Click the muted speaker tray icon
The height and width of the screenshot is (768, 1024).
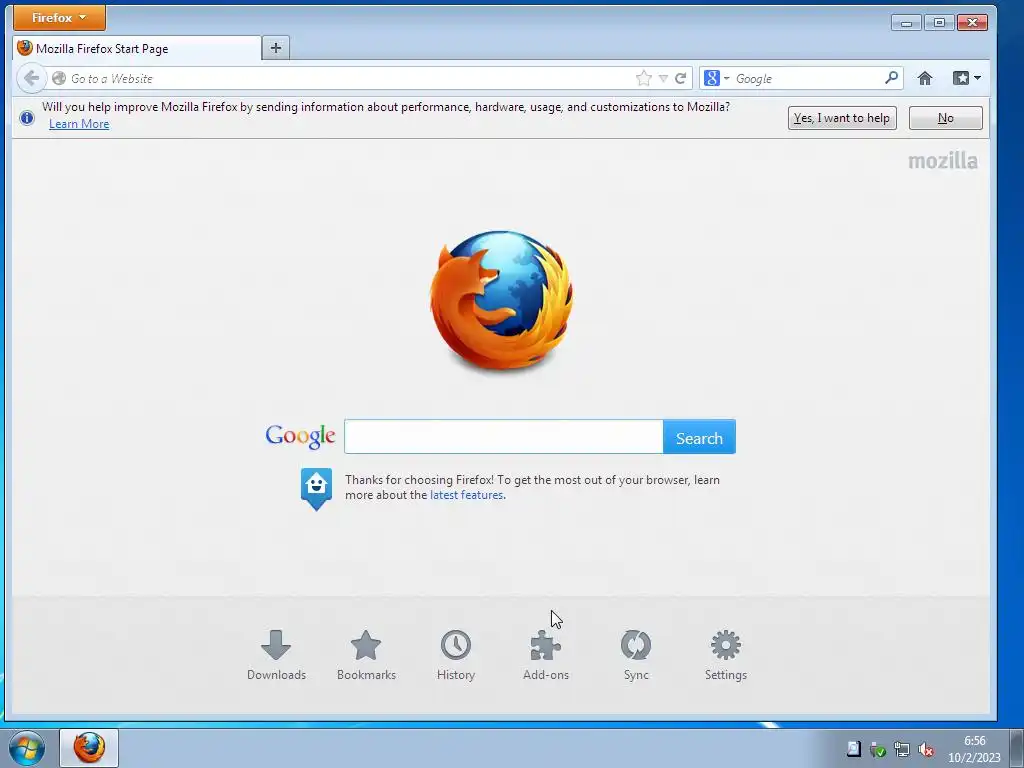point(925,750)
